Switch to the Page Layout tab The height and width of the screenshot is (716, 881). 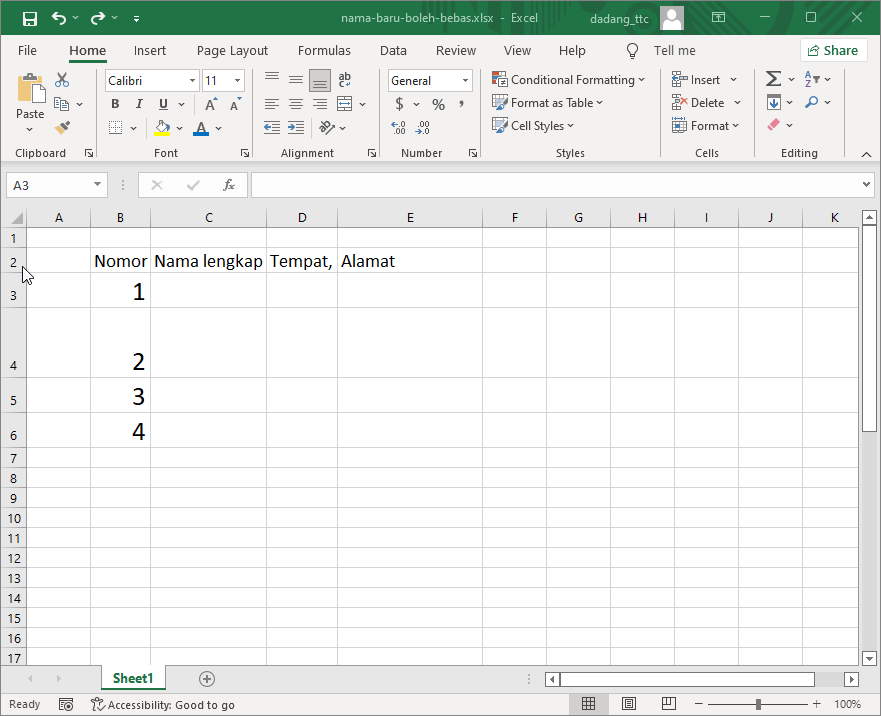(x=232, y=50)
